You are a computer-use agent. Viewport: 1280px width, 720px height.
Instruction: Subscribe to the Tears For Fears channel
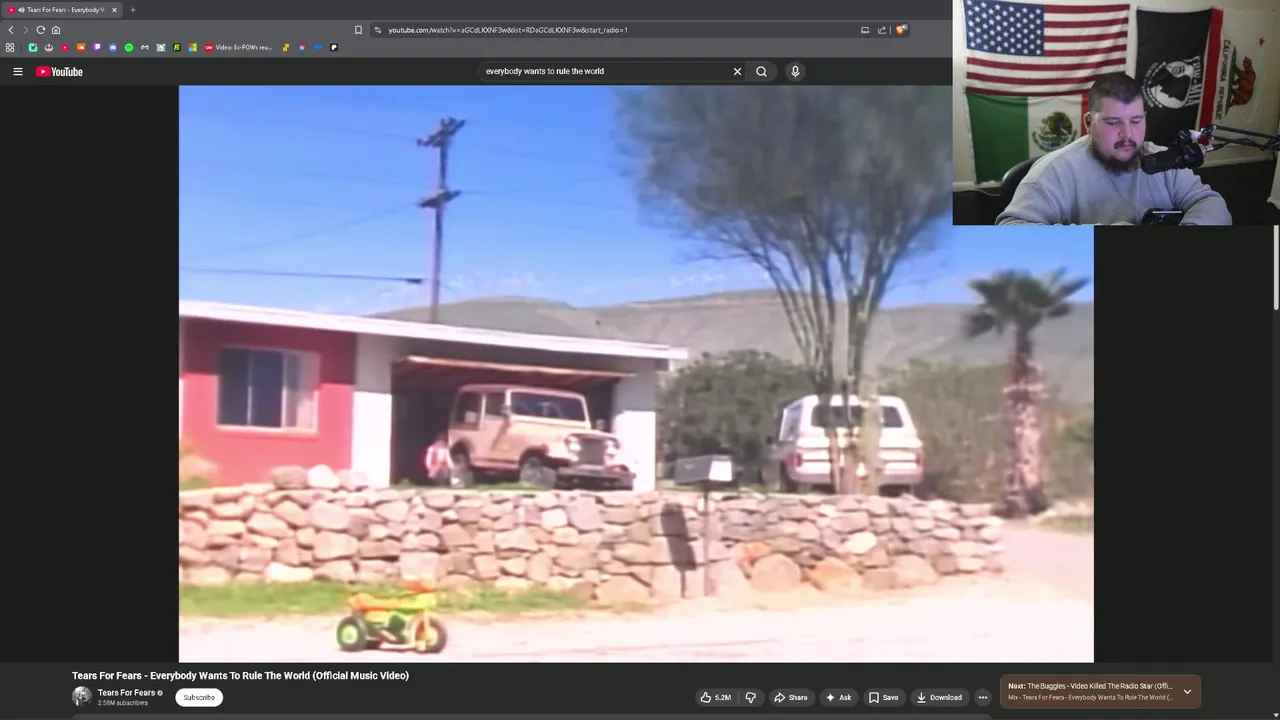[x=199, y=697]
